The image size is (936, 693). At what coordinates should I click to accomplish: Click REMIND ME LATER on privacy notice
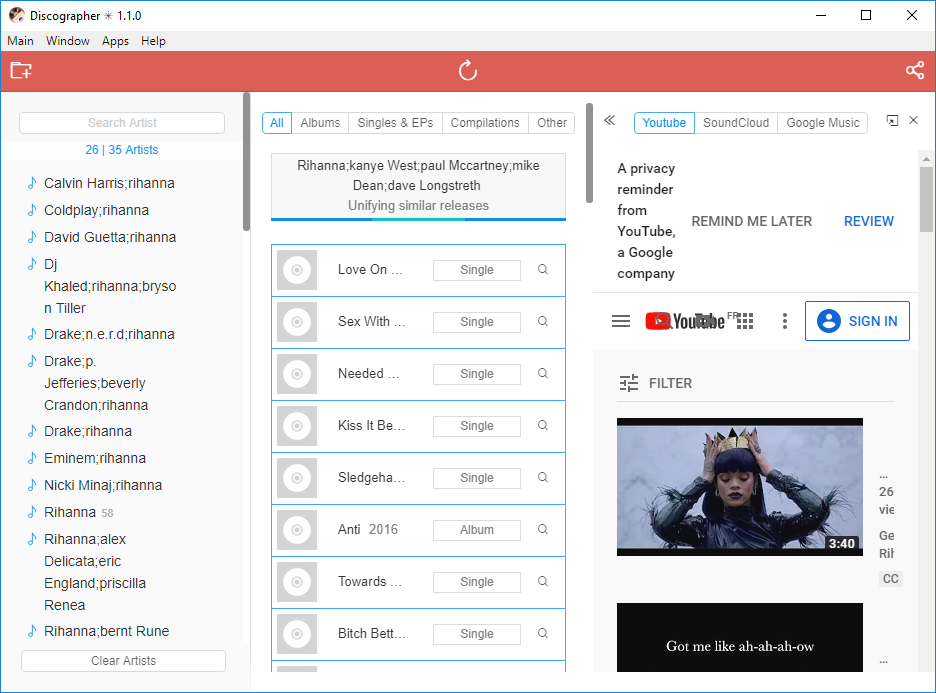(752, 221)
